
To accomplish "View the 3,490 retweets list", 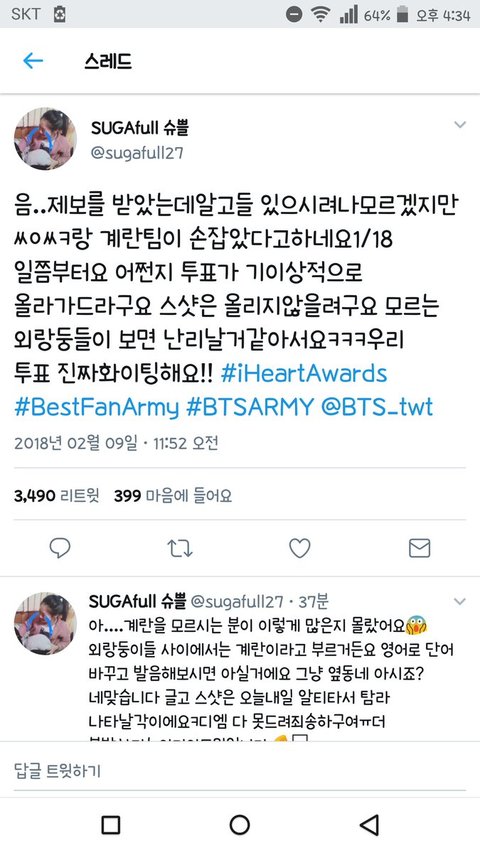I will (57, 496).
